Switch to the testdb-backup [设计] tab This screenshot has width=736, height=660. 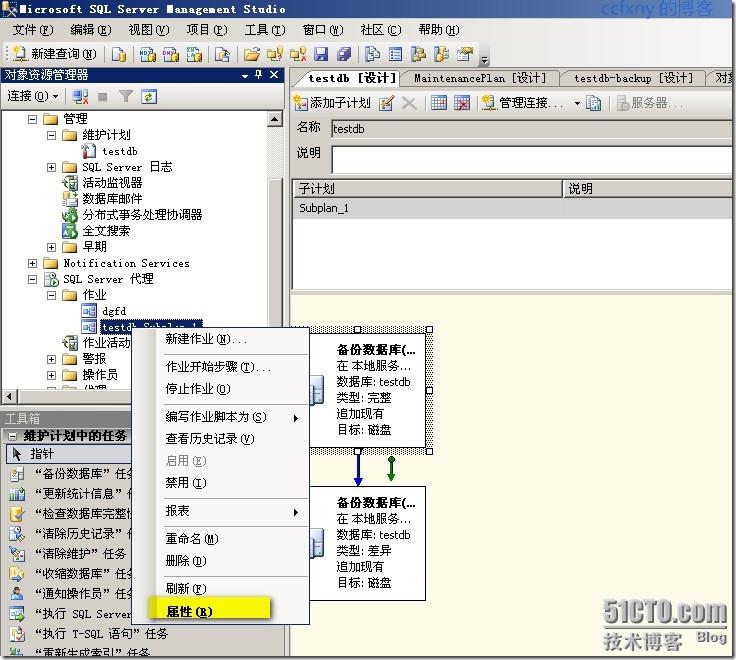(x=633, y=78)
